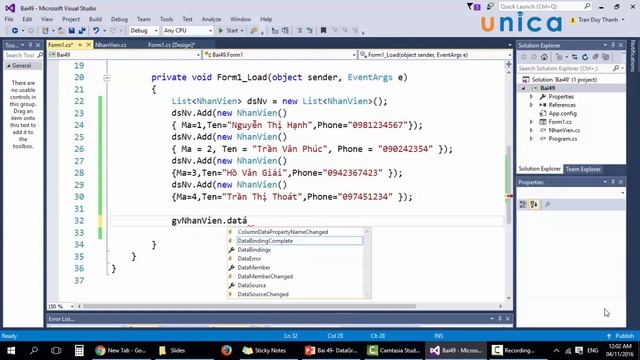Open the Notifications side tab
640x360 pixels.
click(633, 56)
